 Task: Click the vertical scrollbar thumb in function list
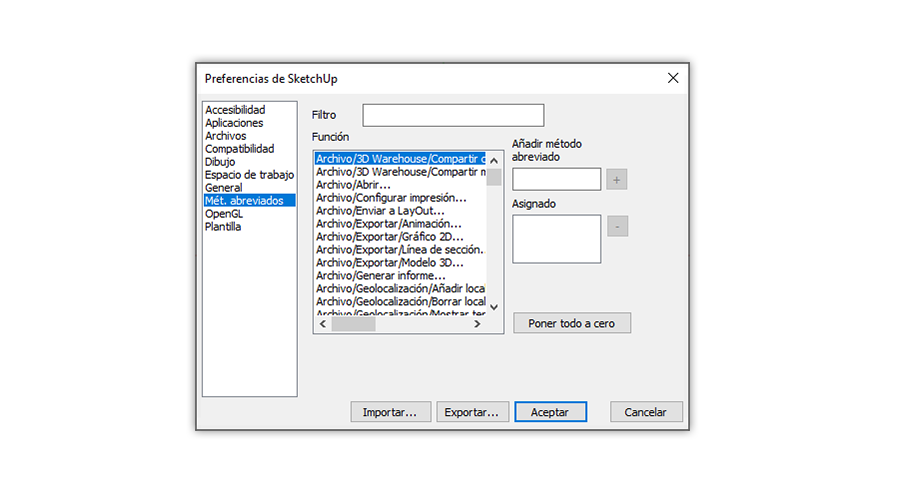494,177
